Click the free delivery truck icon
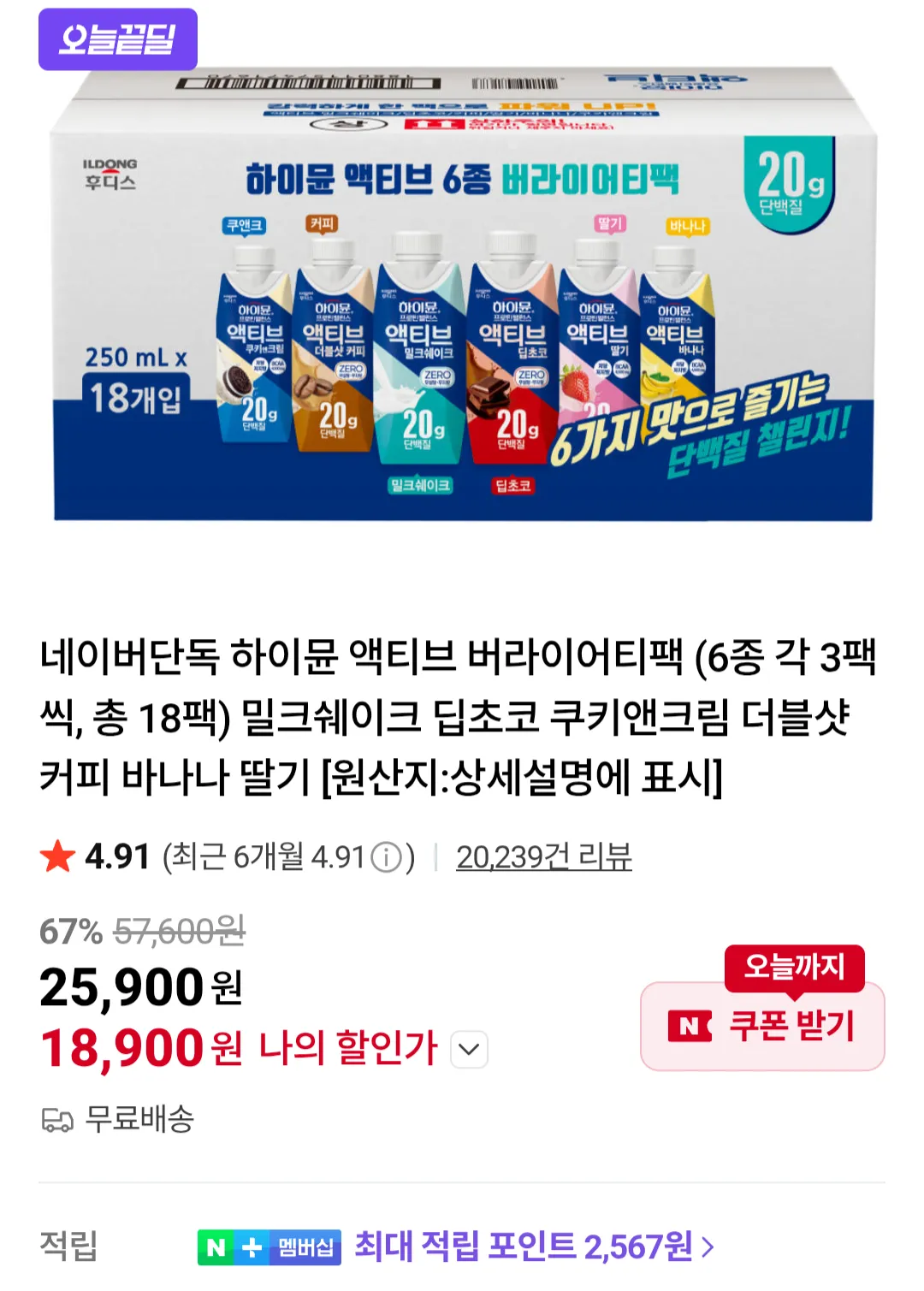The image size is (924, 1291). 57,1119
